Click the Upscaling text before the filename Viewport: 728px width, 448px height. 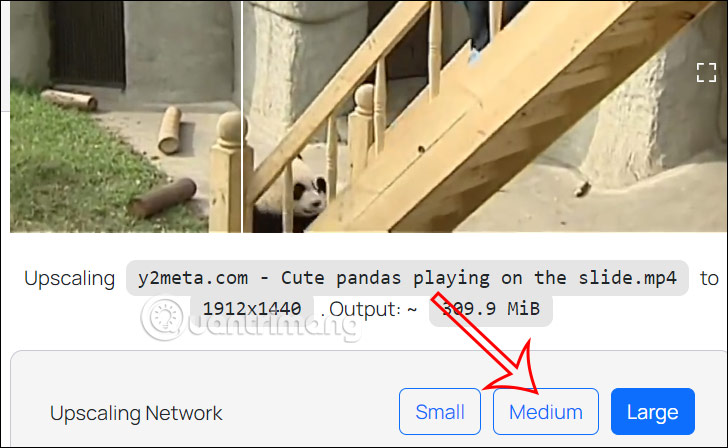70,279
